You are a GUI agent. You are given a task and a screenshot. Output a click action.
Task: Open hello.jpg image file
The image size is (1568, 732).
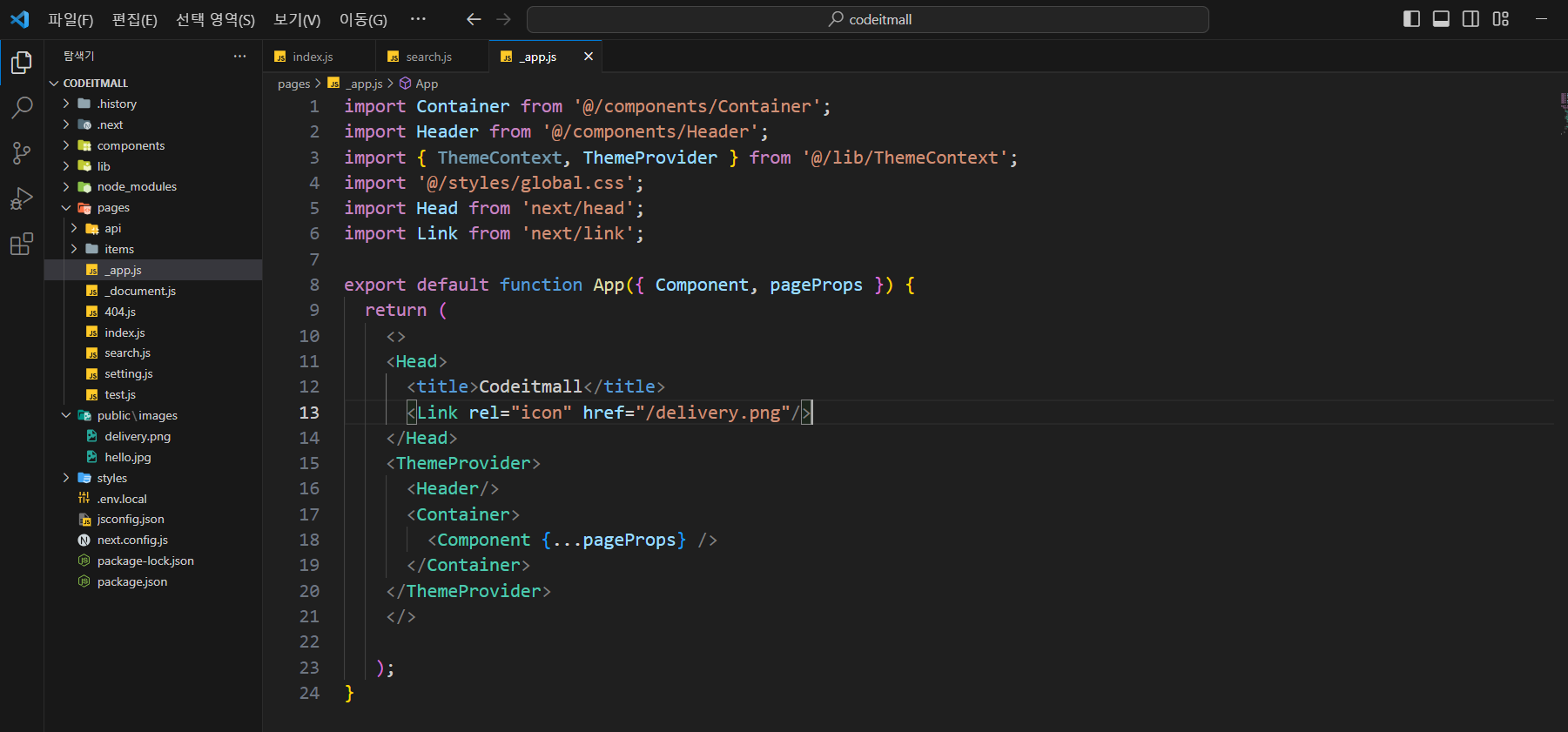pos(153,457)
